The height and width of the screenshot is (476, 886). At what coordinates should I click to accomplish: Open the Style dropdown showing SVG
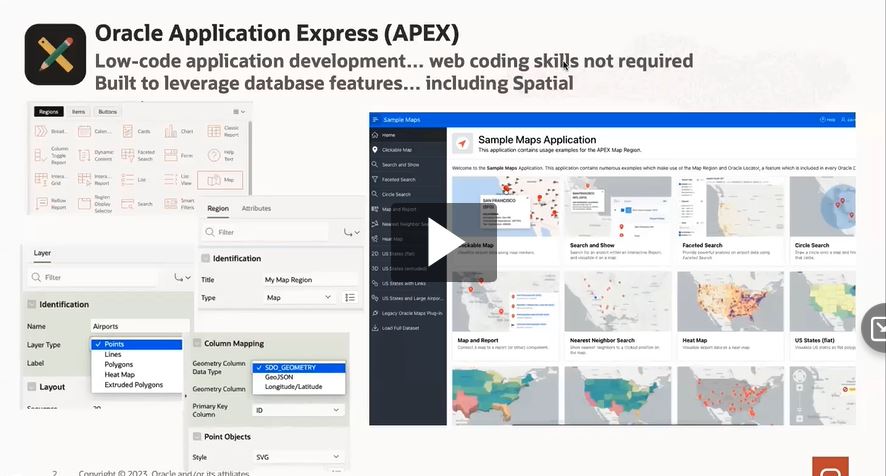click(298, 457)
